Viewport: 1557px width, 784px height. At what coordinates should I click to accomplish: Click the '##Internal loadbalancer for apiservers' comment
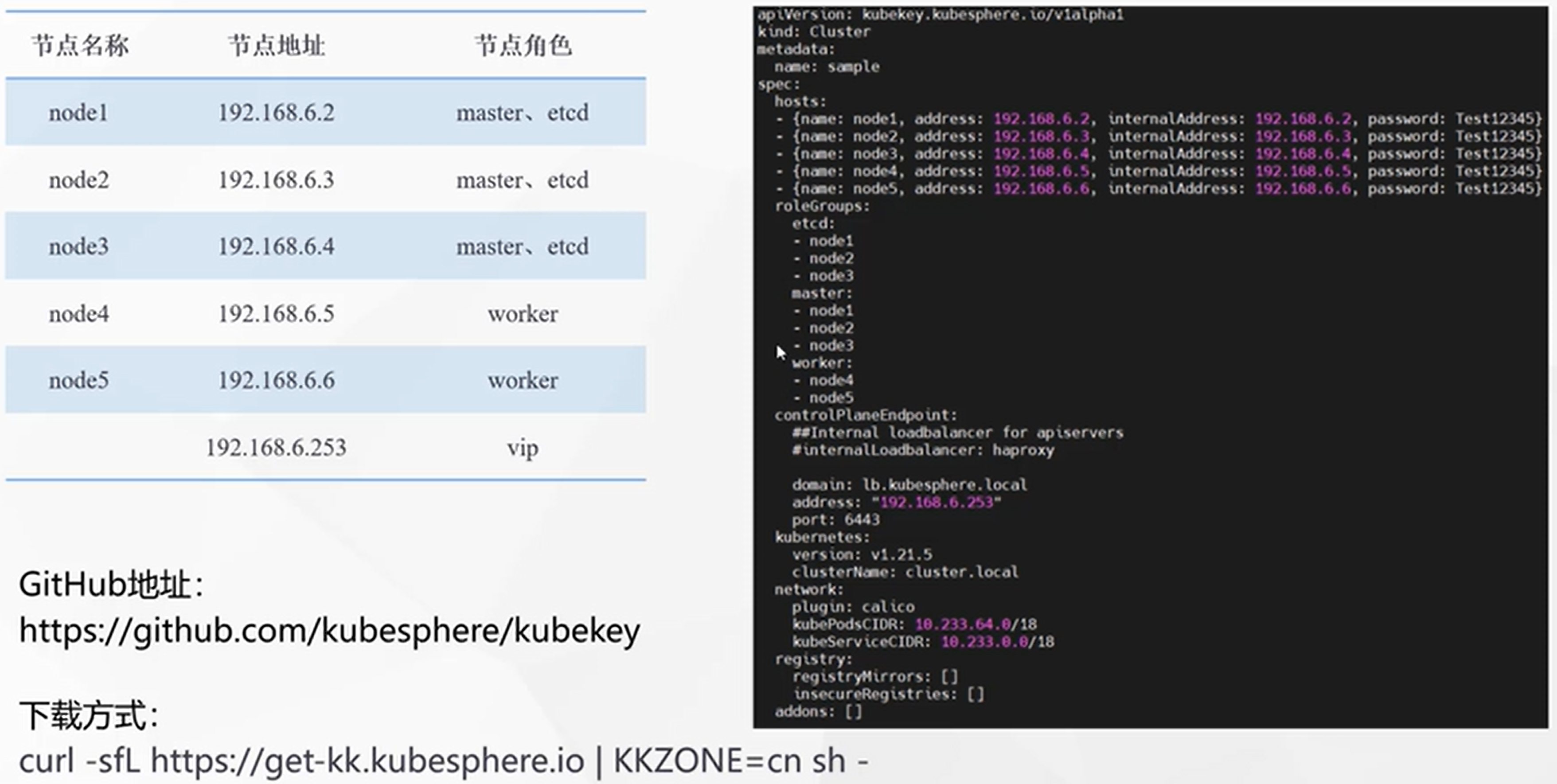coord(957,433)
